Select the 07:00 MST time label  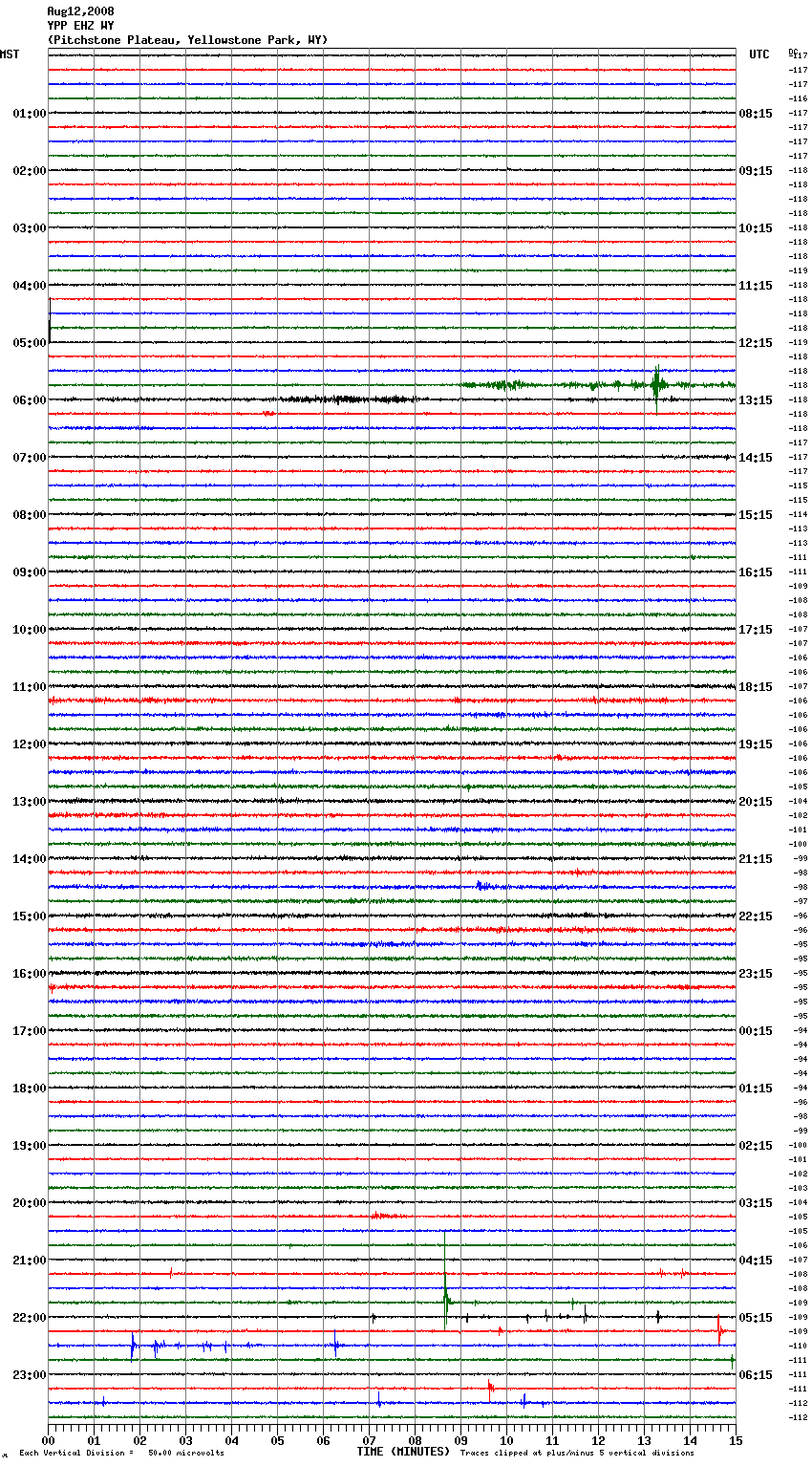tap(30, 458)
